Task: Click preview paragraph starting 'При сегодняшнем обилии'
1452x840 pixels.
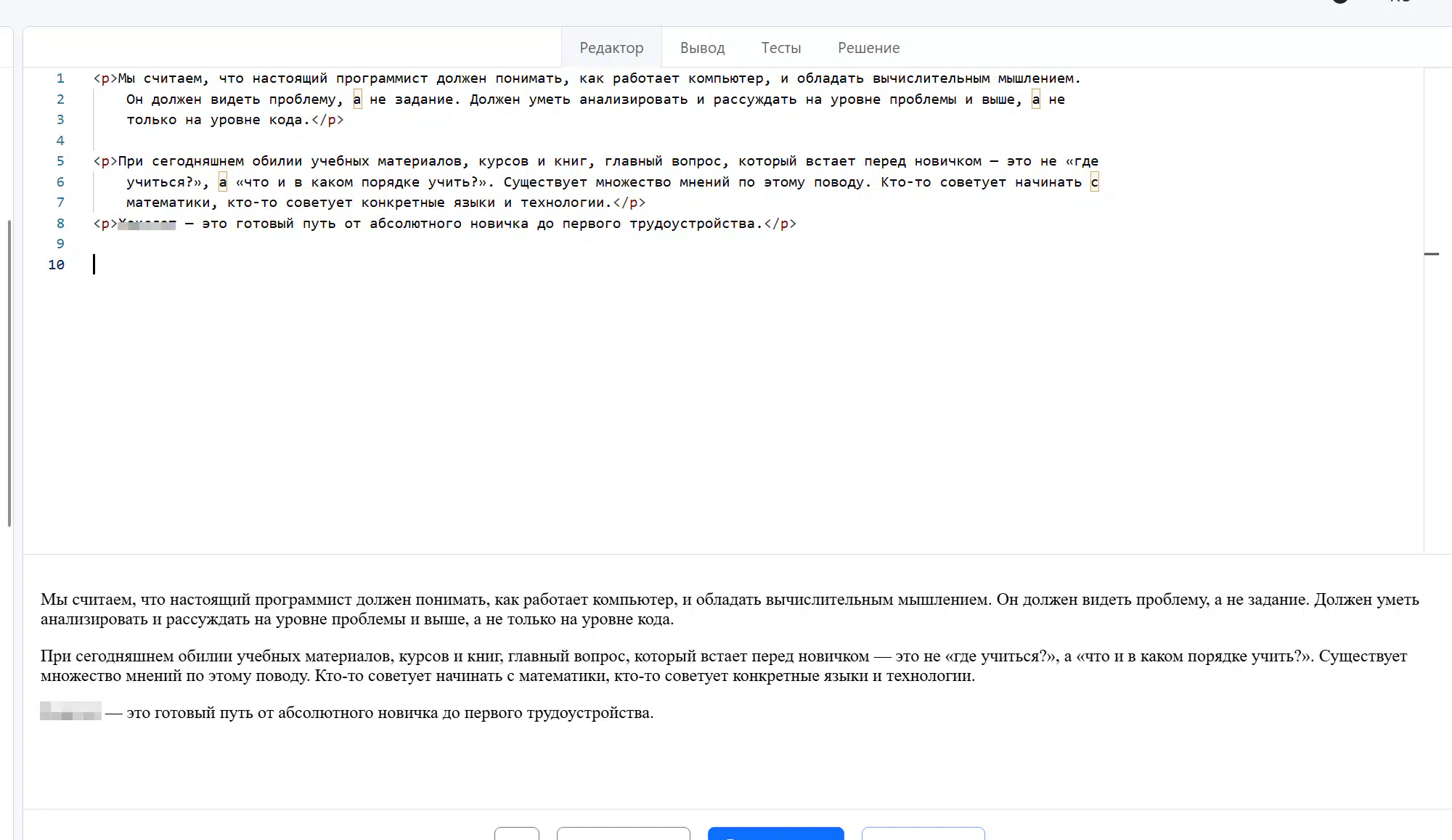Action: (724, 666)
